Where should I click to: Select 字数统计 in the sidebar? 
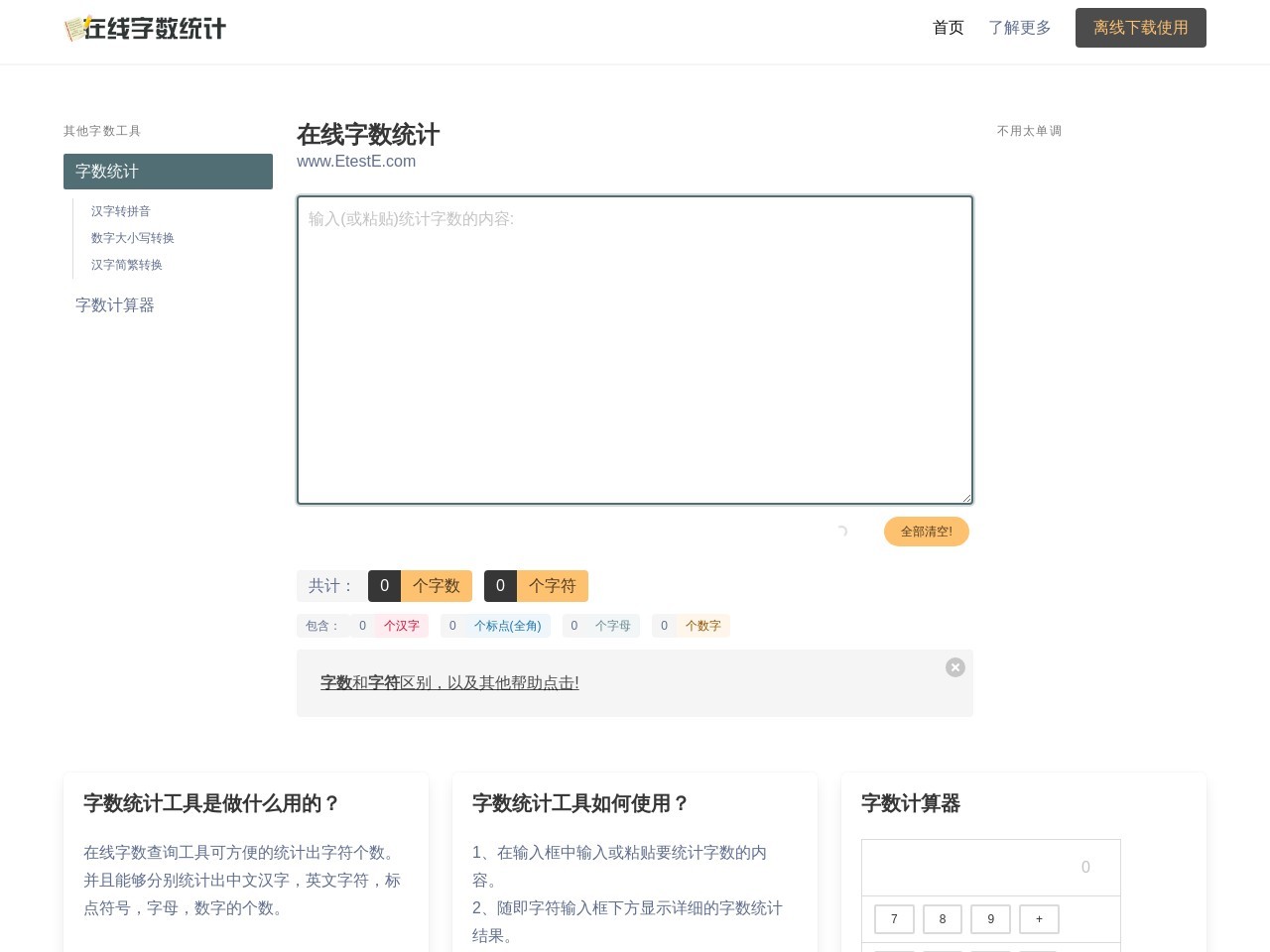pyautogui.click(x=168, y=172)
